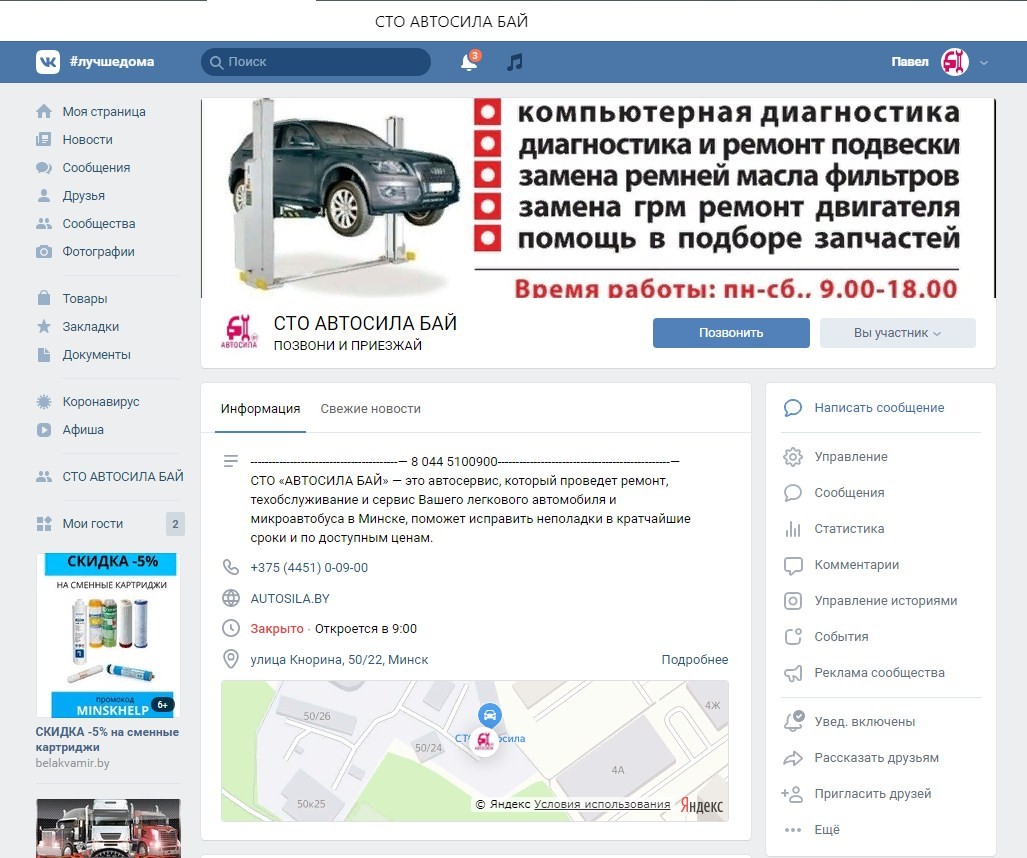This screenshot has height=858, width=1027.
Task: Click the Написать сообщение speech bubble icon
Action: [793, 408]
